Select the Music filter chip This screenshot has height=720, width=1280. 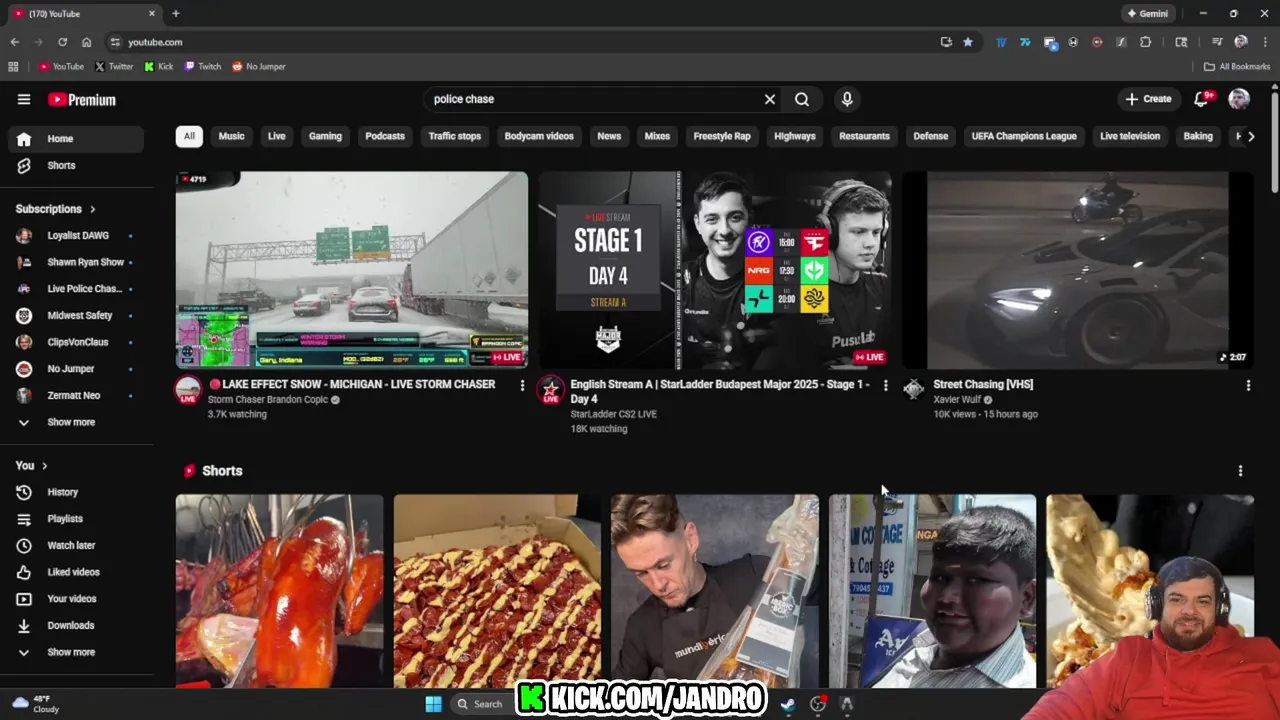tap(231, 136)
